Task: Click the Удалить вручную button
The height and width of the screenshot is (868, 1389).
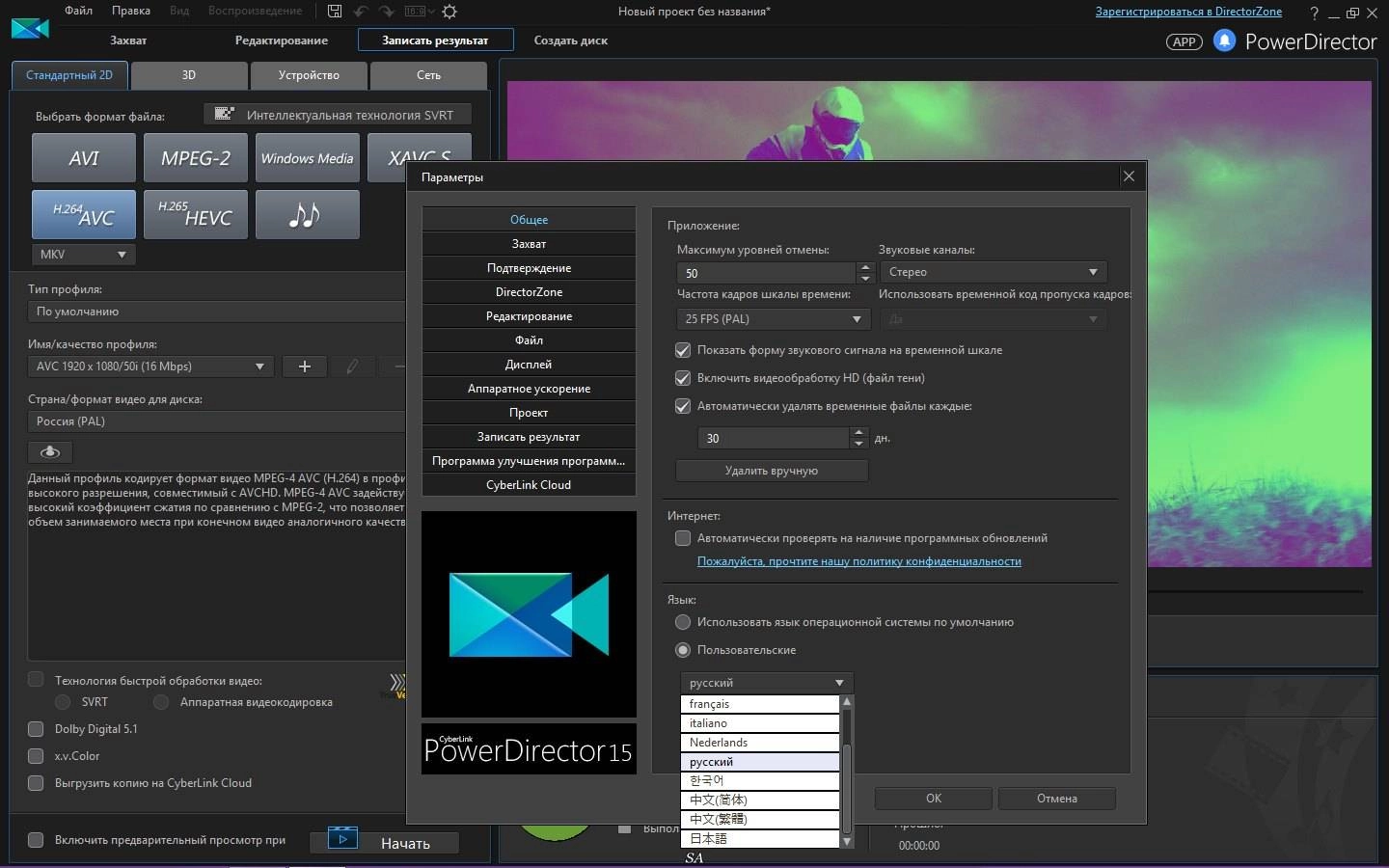Action: click(772, 471)
